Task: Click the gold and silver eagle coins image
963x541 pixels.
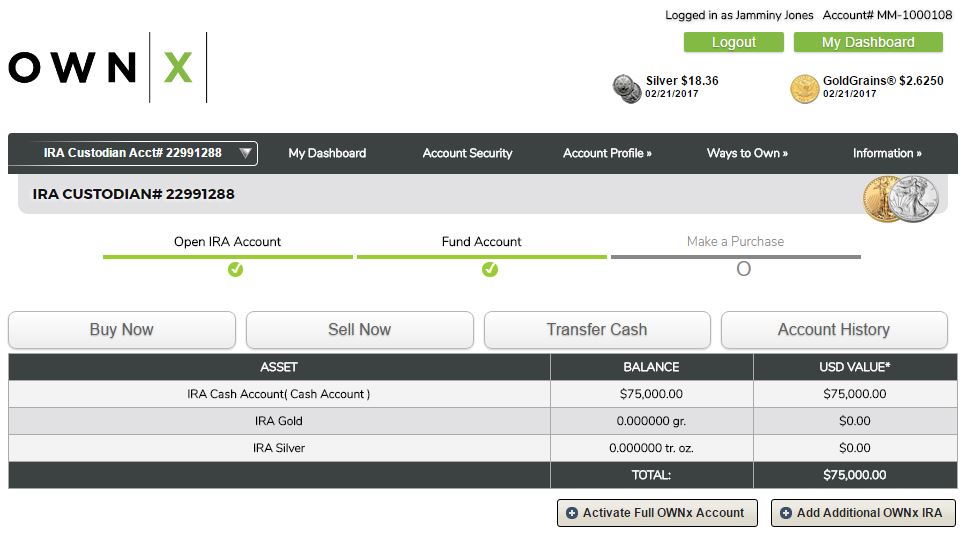Action: [x=901, y=198]
